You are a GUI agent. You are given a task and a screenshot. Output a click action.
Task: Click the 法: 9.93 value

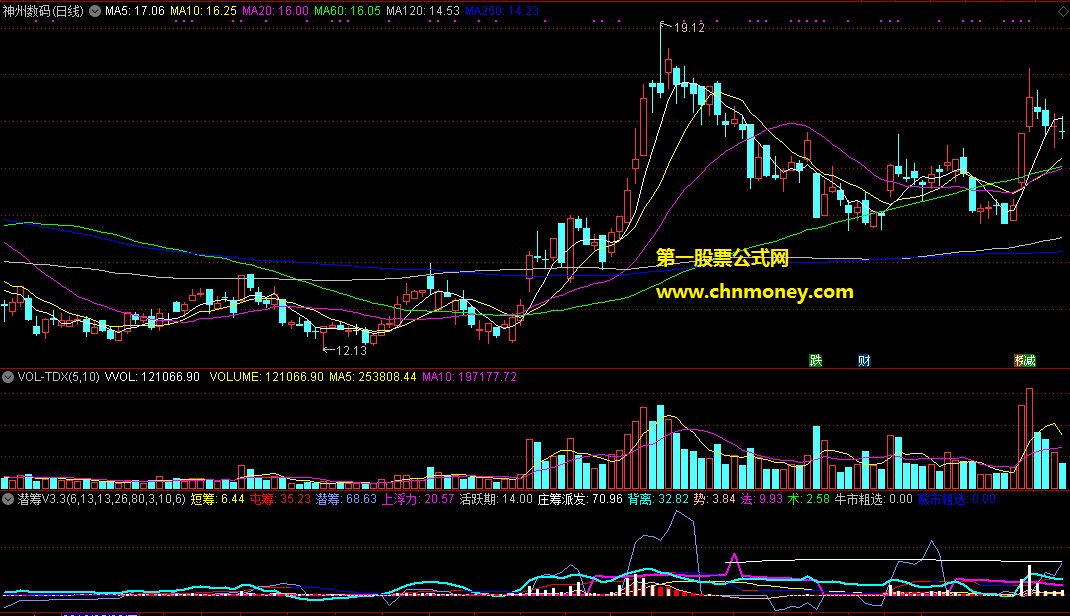[x=762, y=499]
